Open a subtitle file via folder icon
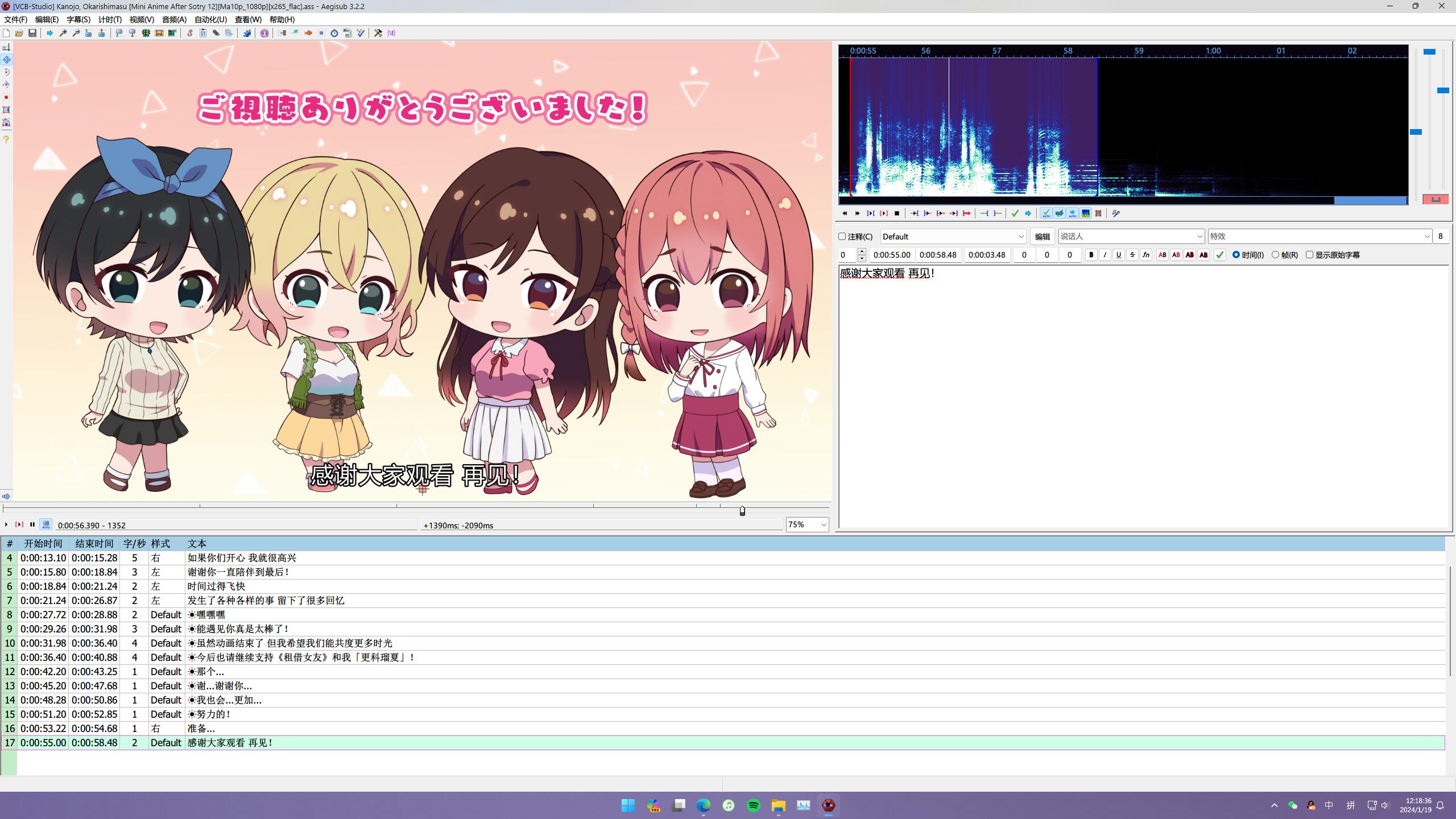 coord(19,33)
